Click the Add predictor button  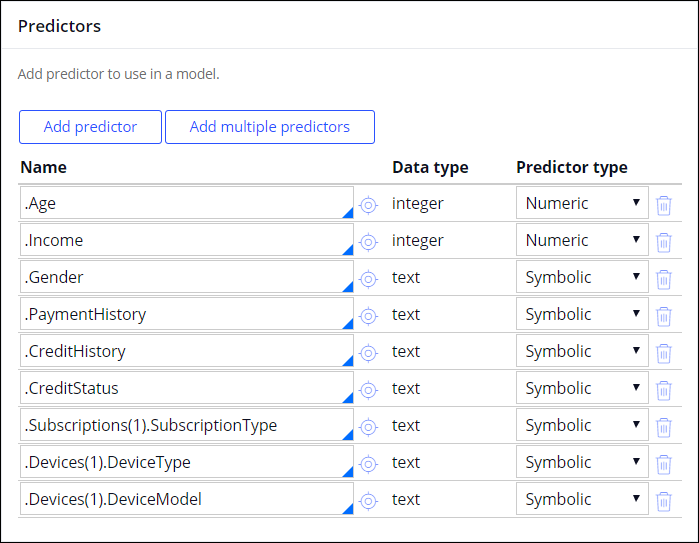(x=90, y=127)
